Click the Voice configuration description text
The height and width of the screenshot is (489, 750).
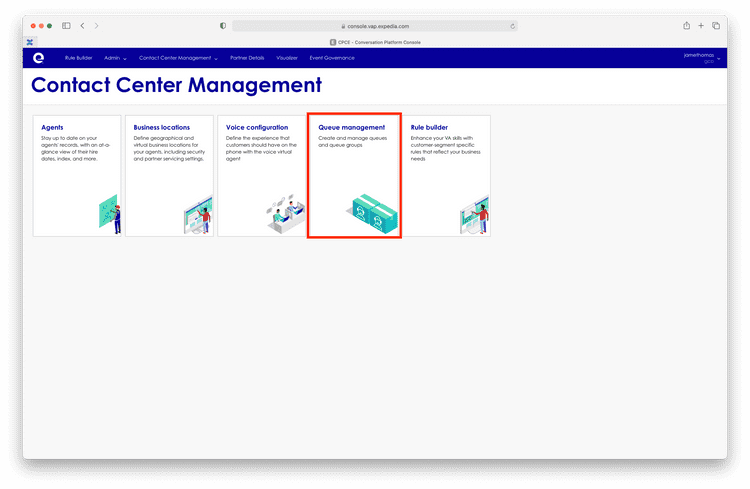click(261, 148)
